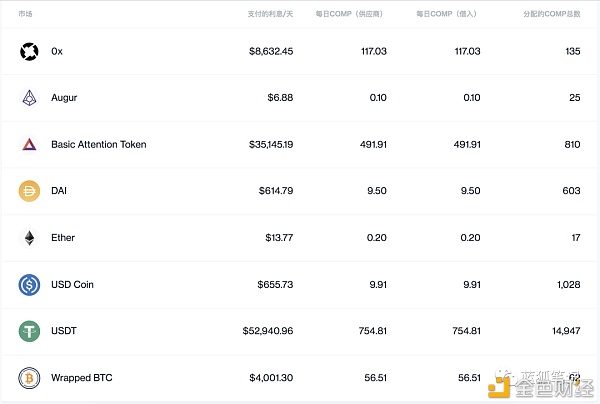The image size is (600, 404).
Task: Click the USDT Tether icon
Action: pos(29,331)
